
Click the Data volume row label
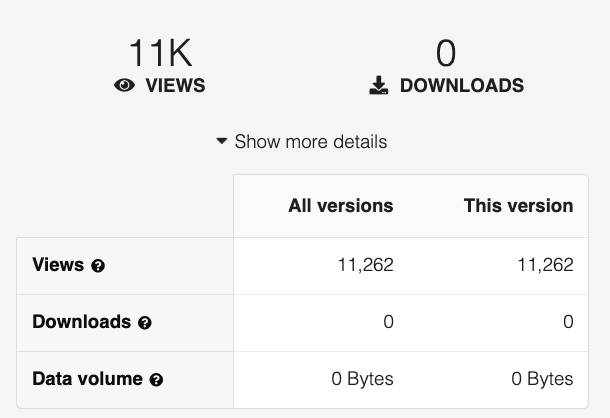(x=89, y=379)
